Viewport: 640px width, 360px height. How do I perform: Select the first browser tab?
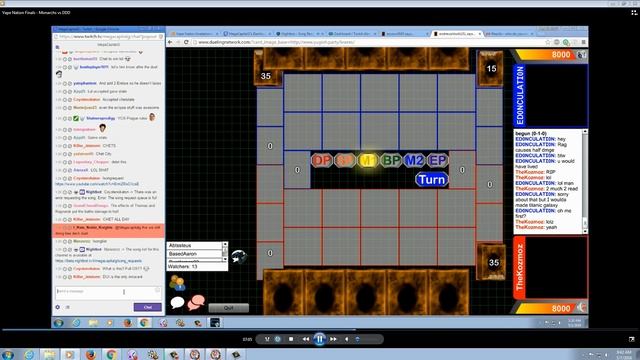pos(194,33)
